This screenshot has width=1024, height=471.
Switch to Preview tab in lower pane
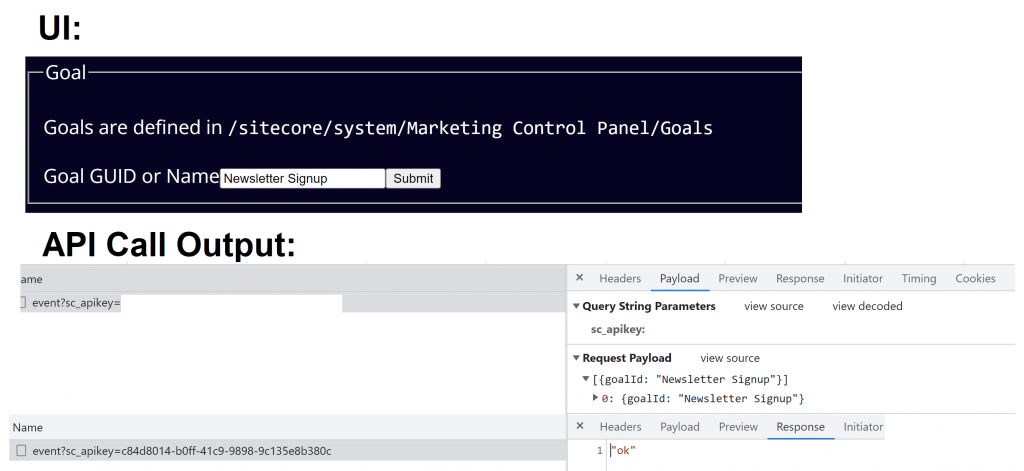(739, 427)
